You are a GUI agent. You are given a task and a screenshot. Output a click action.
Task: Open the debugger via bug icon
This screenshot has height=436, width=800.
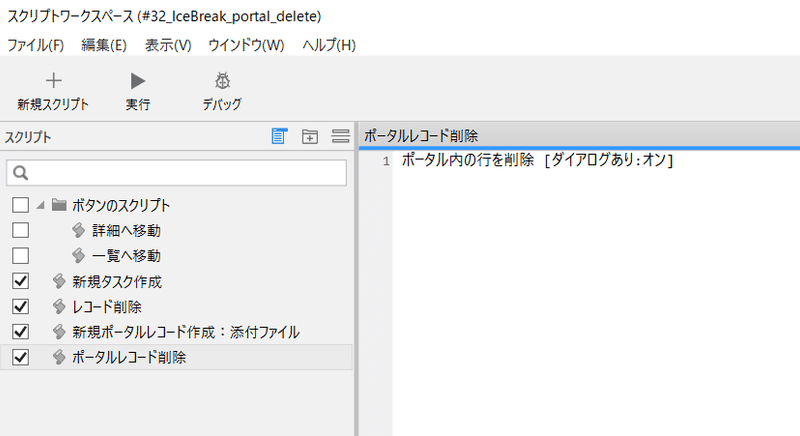pos(222,81)
